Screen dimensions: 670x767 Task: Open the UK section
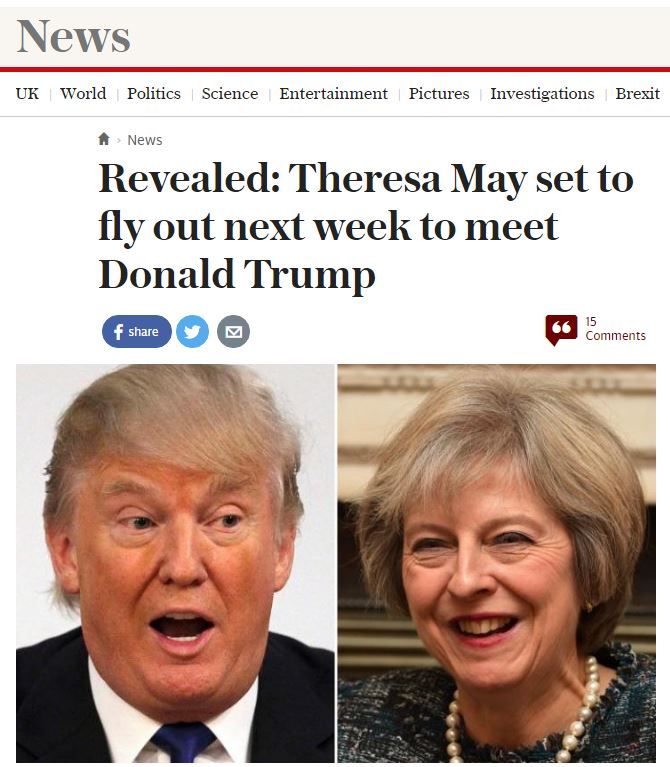click(x=27, y=93)
